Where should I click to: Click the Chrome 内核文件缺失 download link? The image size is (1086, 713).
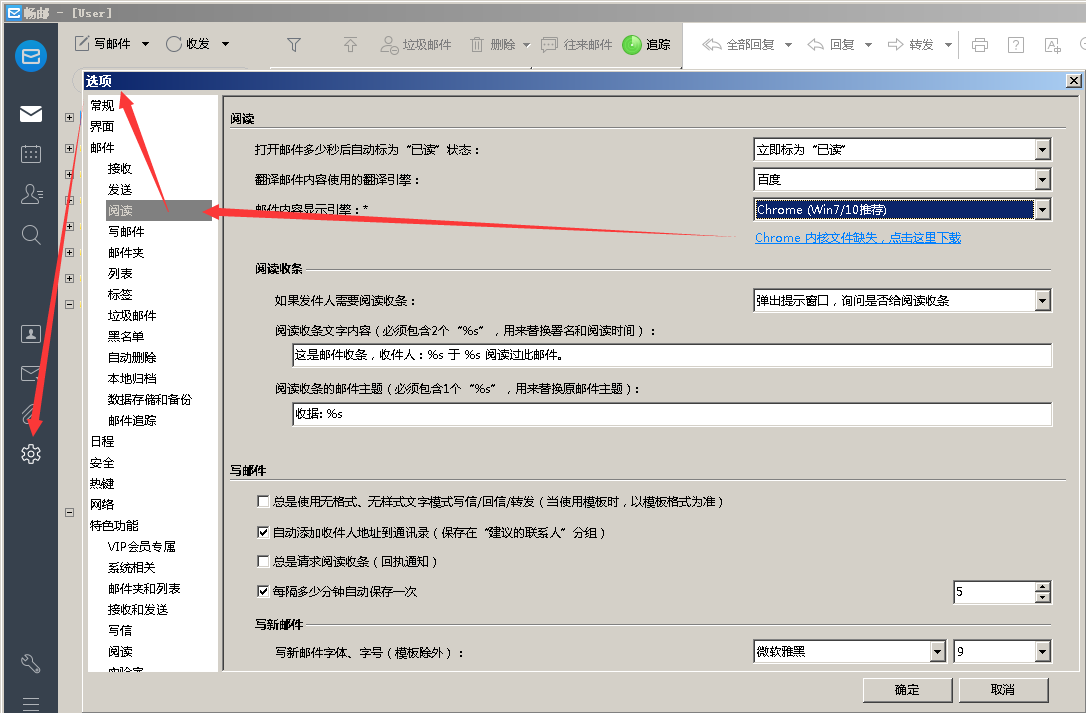point(857,238)
